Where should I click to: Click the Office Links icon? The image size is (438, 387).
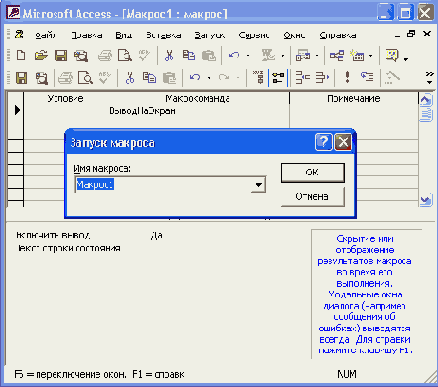[x=268, y=55]
